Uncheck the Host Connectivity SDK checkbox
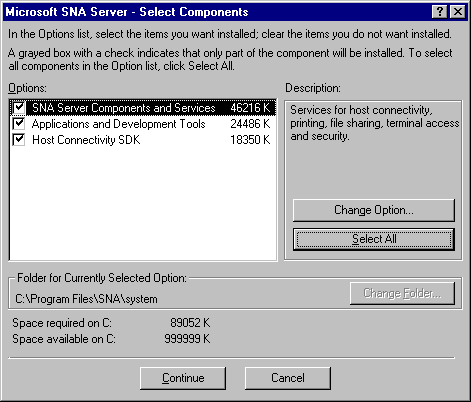471x402 pixels. pyautogui.click(x=19, y=140)
